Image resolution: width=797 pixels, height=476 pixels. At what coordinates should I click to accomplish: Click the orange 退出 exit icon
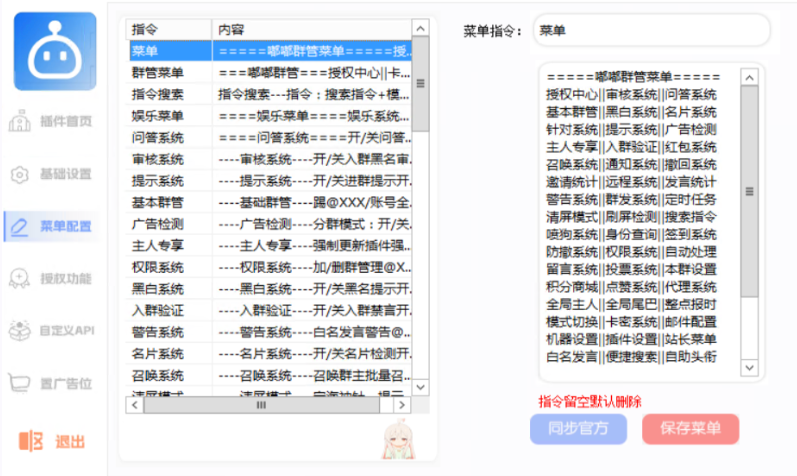click(x=31, y=441)
